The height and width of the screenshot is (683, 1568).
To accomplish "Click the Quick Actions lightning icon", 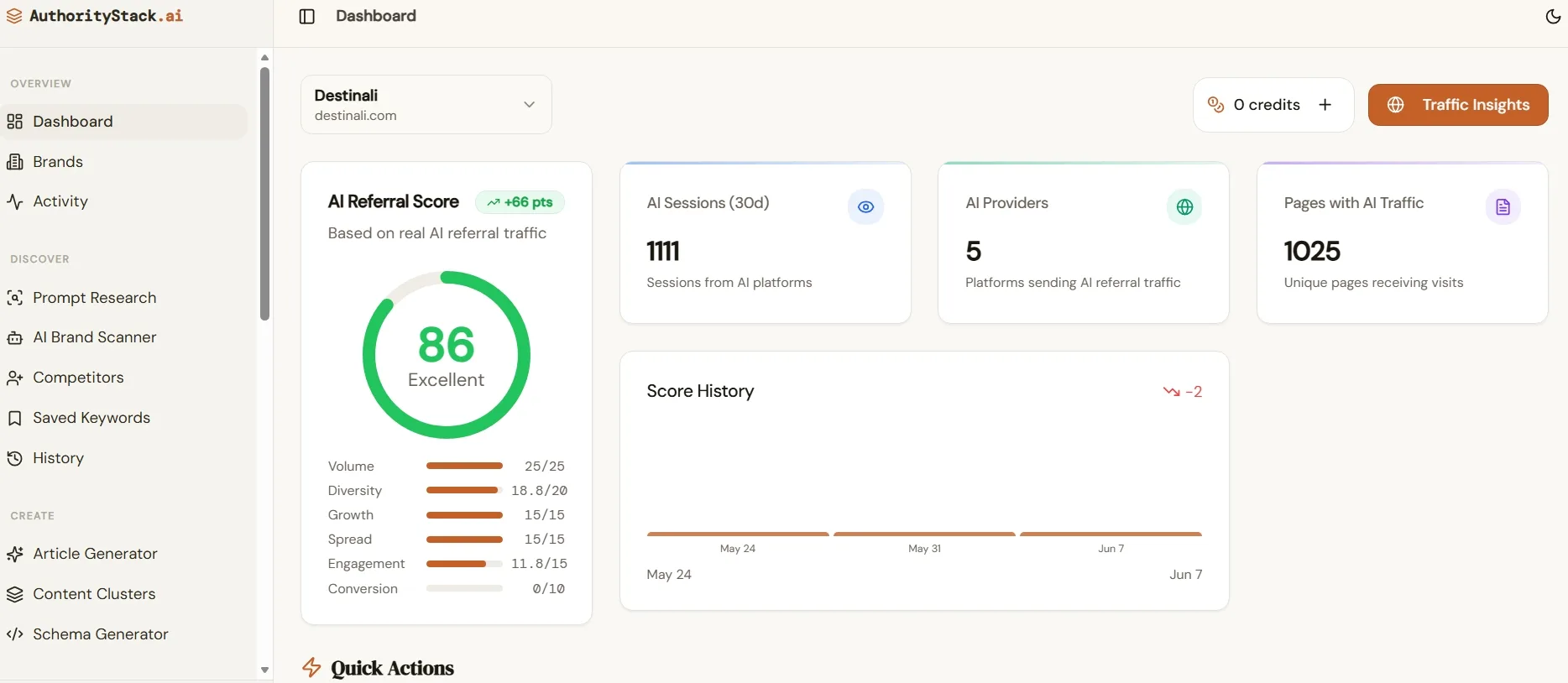I will coord(311,668).
